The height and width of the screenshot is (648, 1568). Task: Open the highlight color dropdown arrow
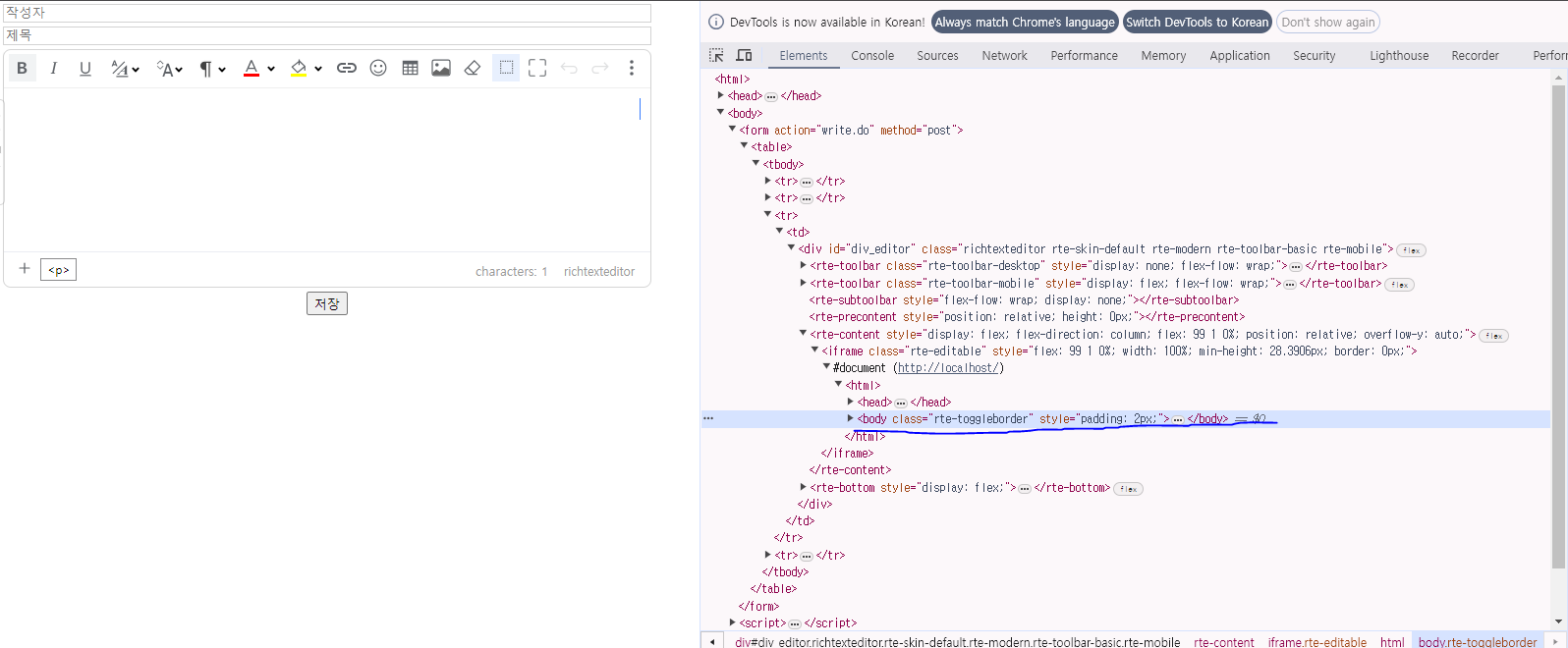[318, 69]
